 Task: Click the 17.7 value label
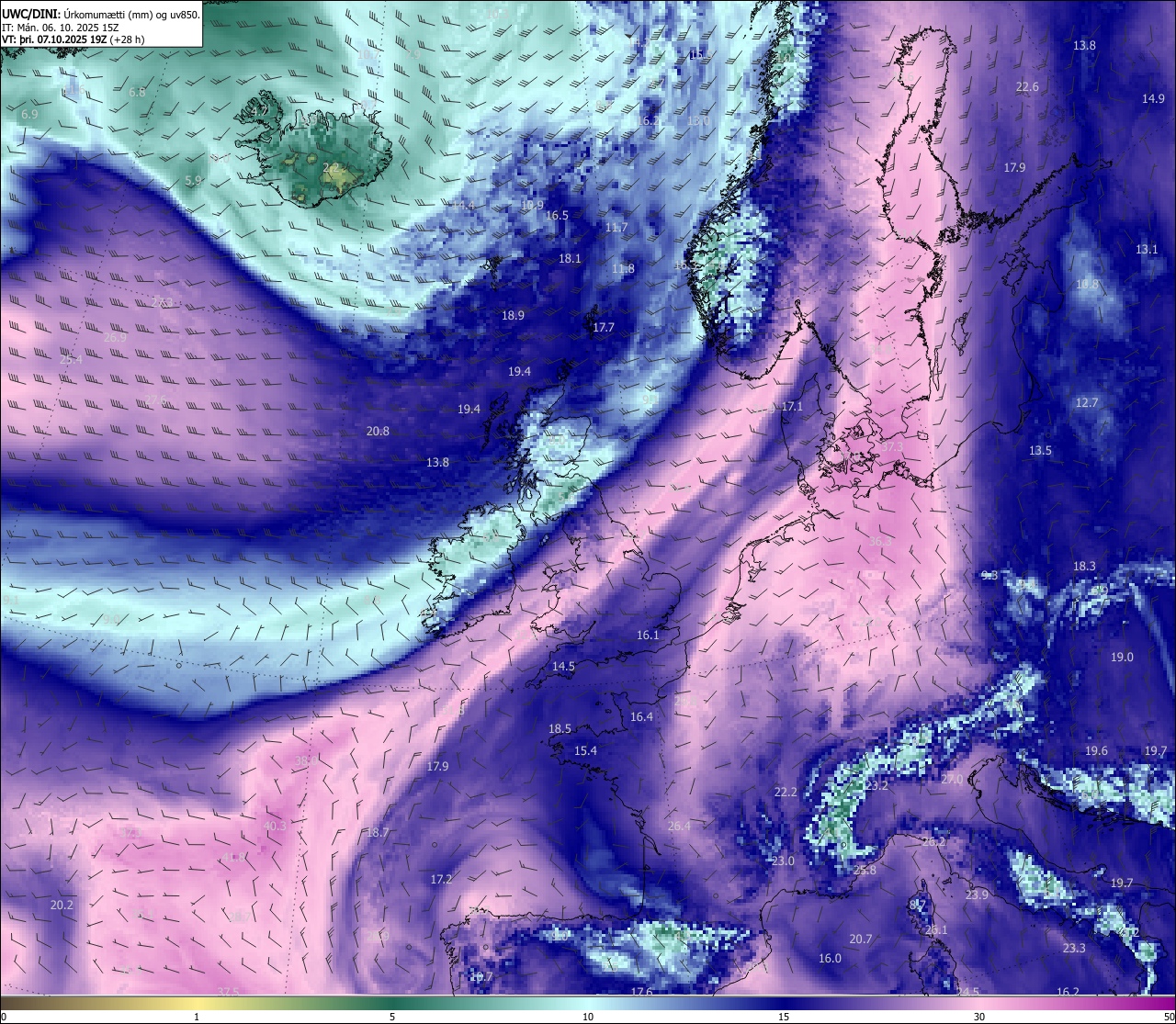point(604,328)
